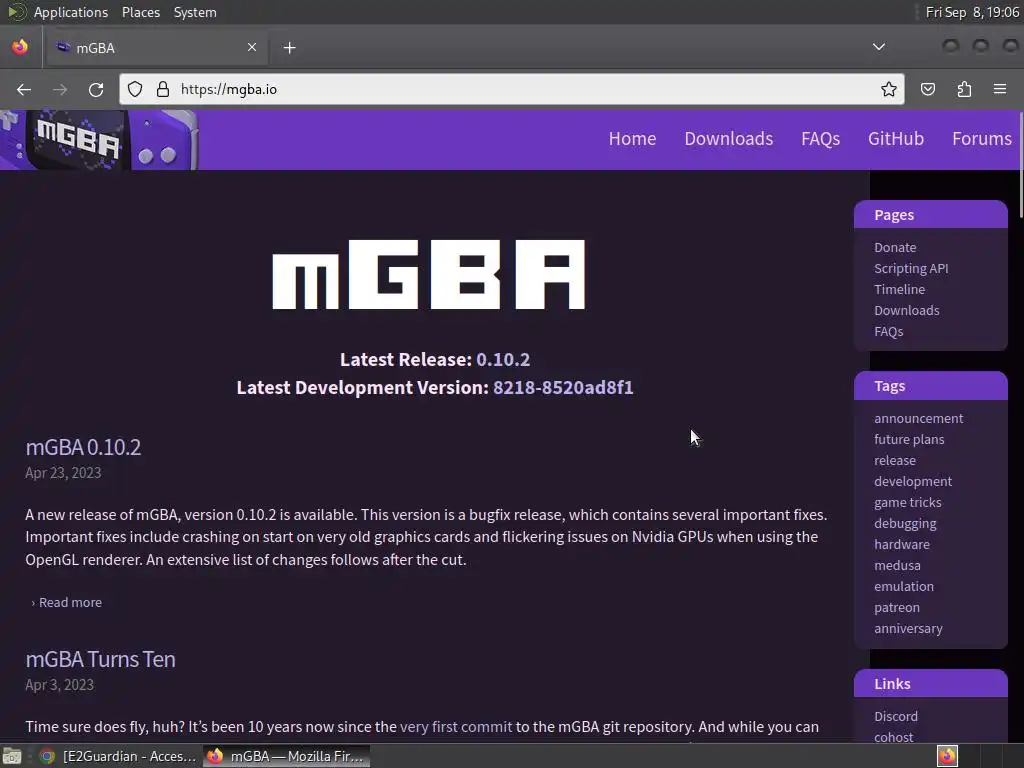Switch to mGBA Mozilla Firefox taskbar window
The width and height of the screenshot is (1024, 768).
tap(286, 756)
